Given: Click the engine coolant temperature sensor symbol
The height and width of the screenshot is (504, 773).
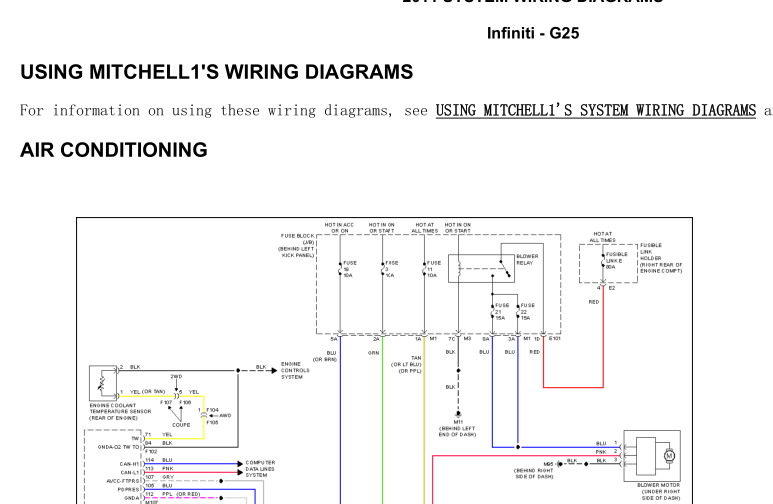Looking at the screenshot, I should (x=103, y=383).
